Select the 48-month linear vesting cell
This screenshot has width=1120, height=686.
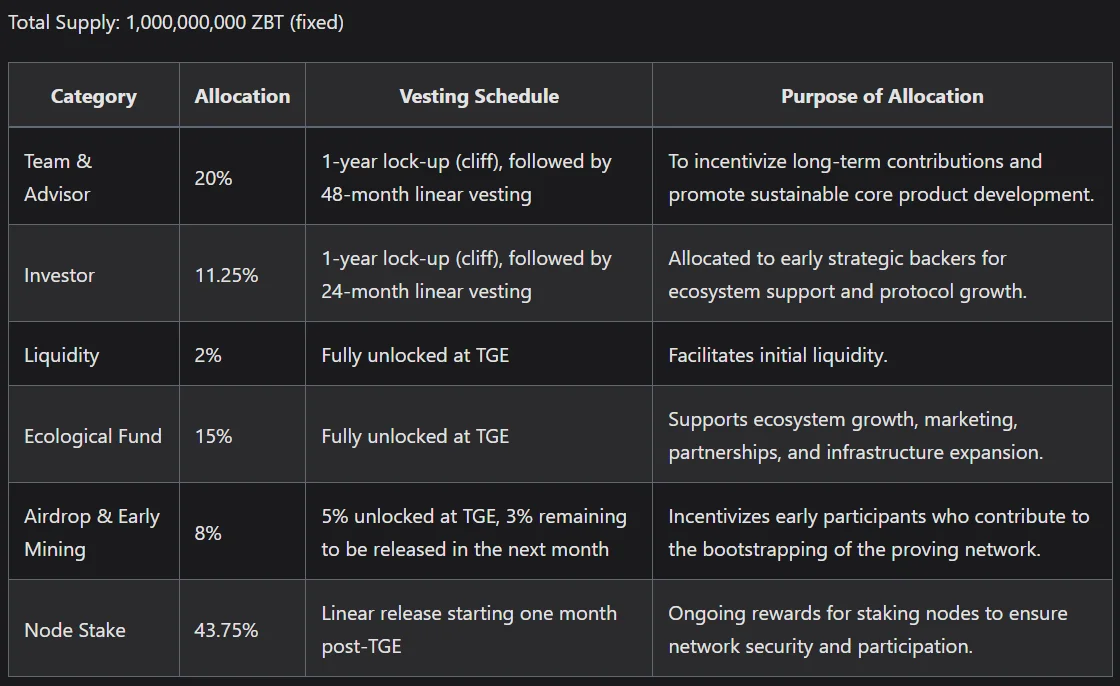pyautogui.click(x=479, y=177)
